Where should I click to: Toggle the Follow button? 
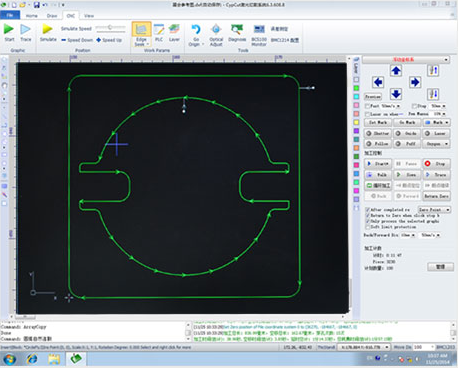(x=378, y=144)
